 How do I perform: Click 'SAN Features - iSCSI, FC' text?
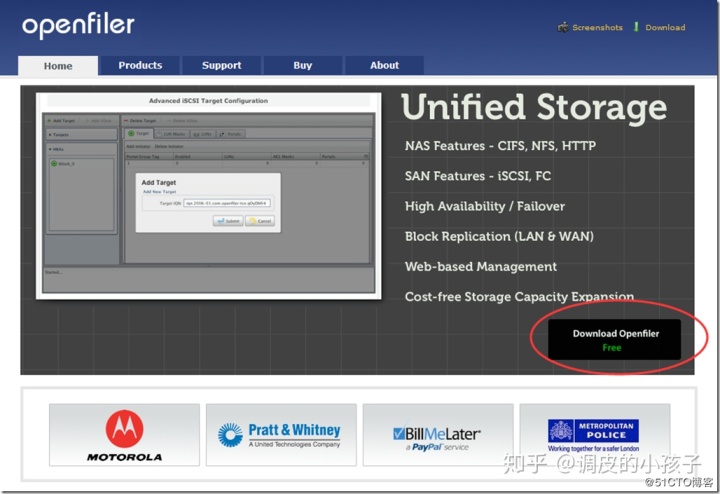(x=478, y=176)
